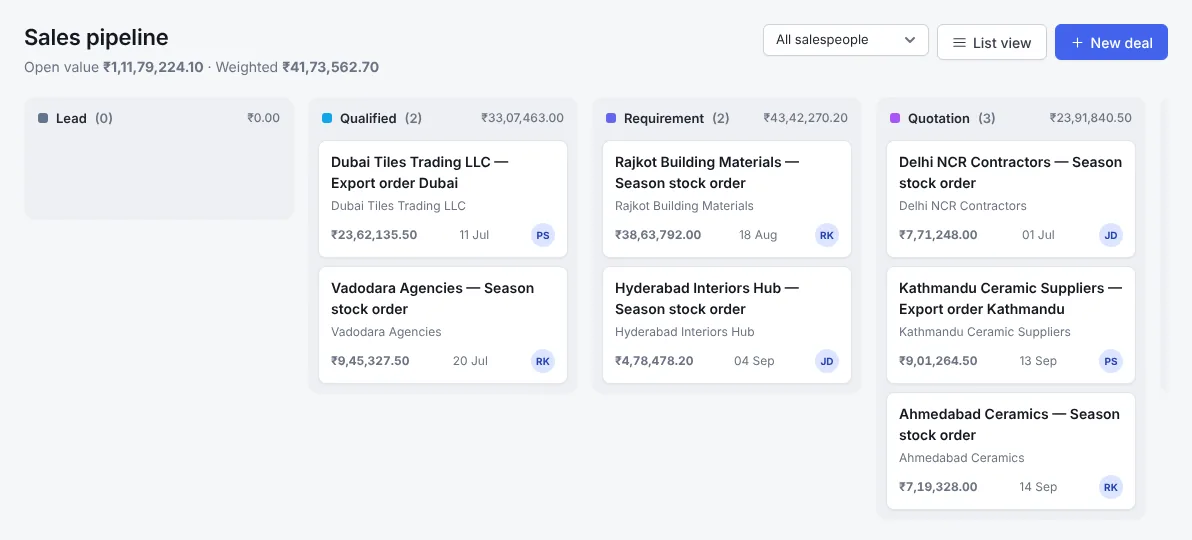Click the Lead total ₹0.00

(263, 118)
